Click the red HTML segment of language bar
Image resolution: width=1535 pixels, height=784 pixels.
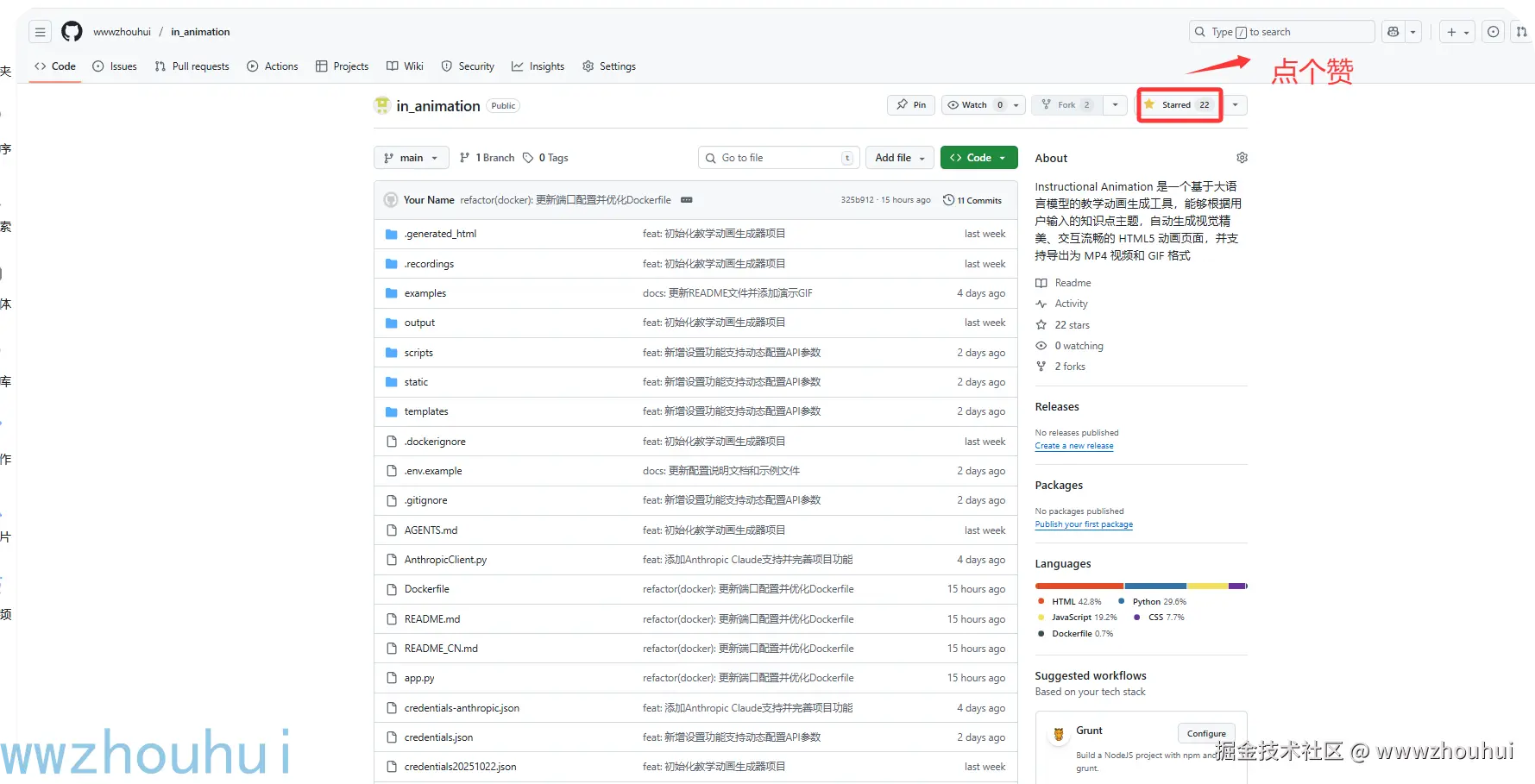1079,586
